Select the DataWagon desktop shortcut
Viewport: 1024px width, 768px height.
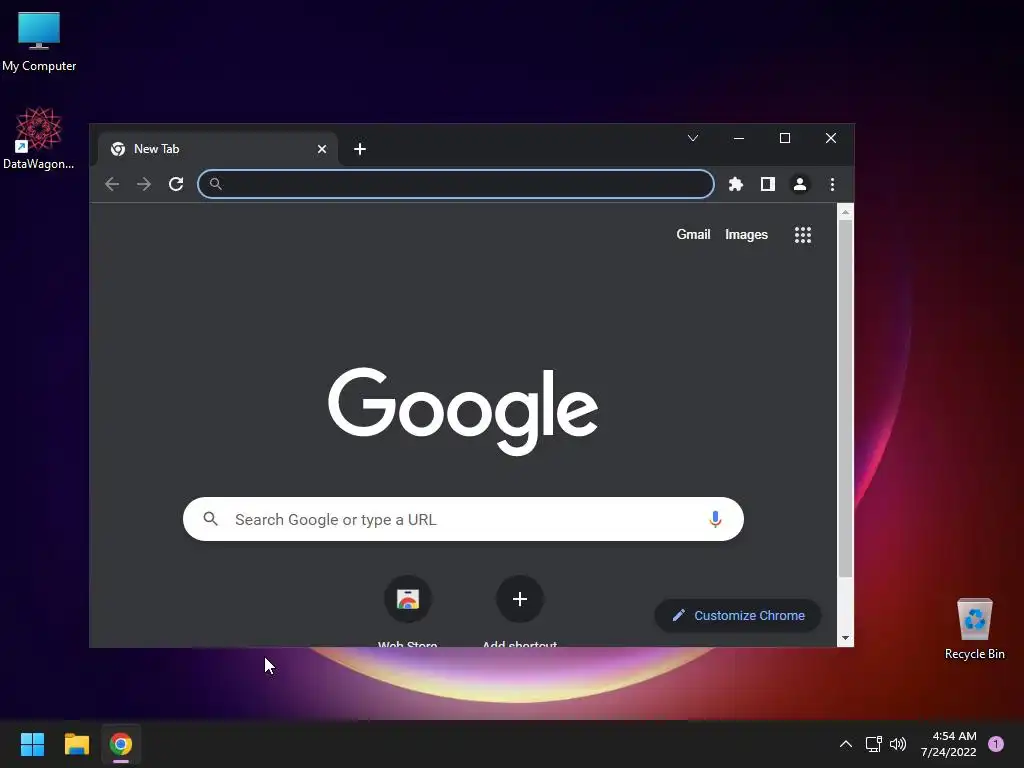(39, 138)
